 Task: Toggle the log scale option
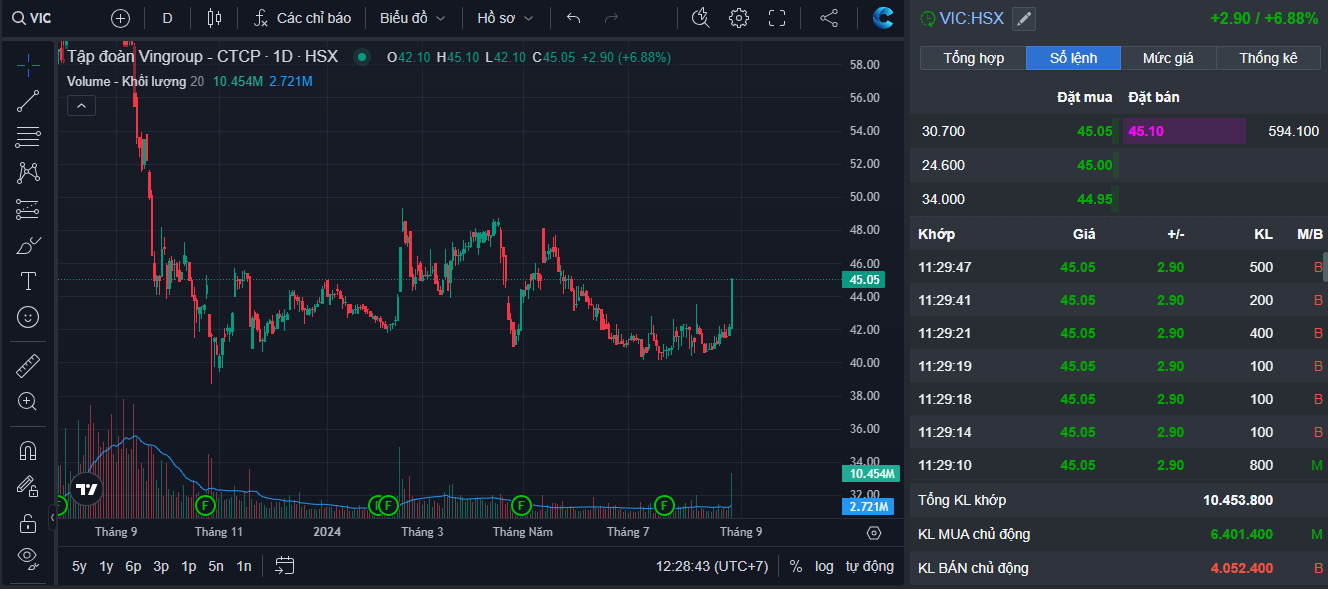824,566
